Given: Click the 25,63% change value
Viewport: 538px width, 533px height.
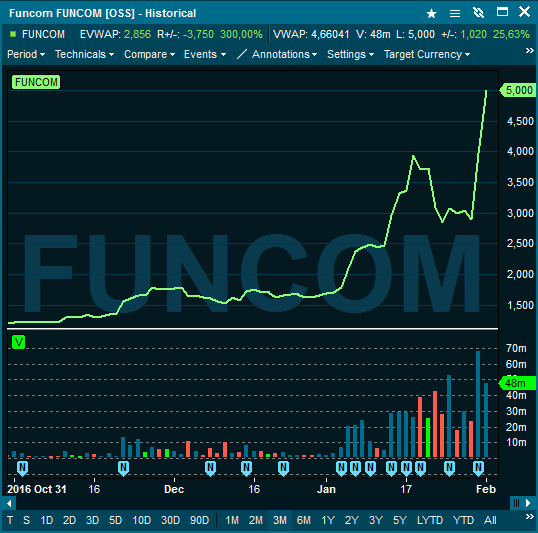Looking at the screenshot, I should pyautogui.click(x=511, y=34).
